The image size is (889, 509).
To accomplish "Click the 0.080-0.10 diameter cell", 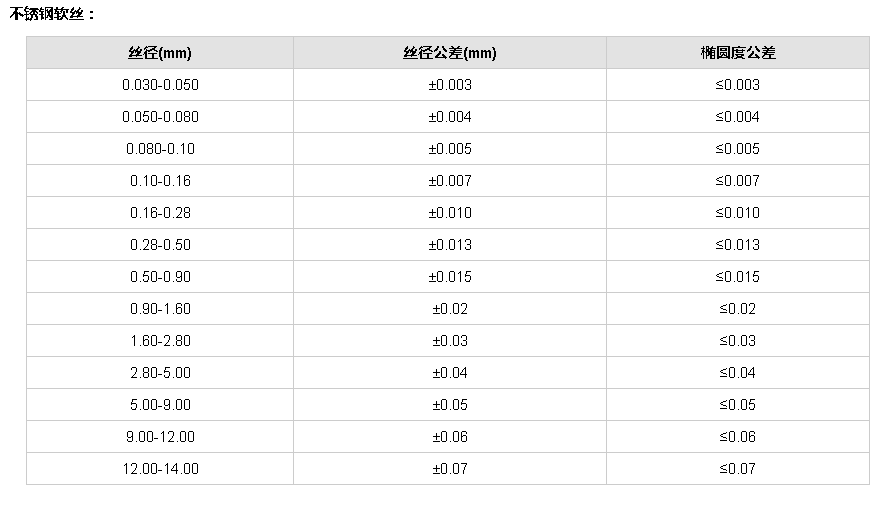I will (160, 149).
